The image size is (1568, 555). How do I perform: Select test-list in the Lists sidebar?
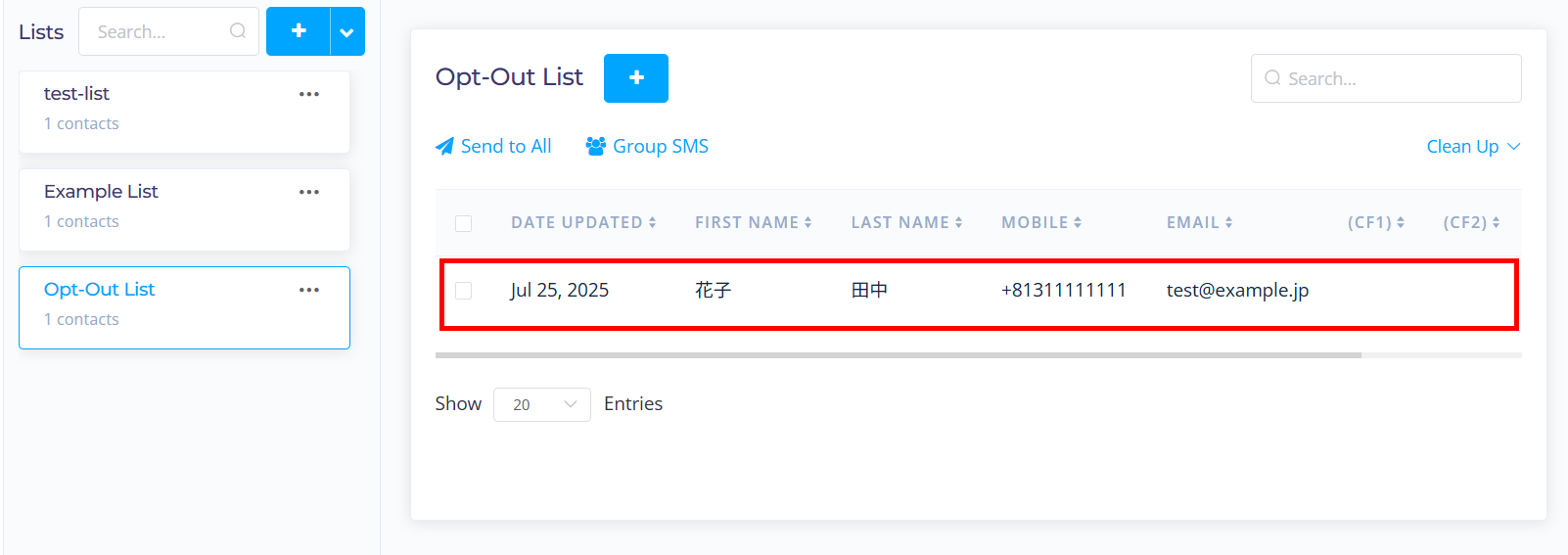point(77,94)
